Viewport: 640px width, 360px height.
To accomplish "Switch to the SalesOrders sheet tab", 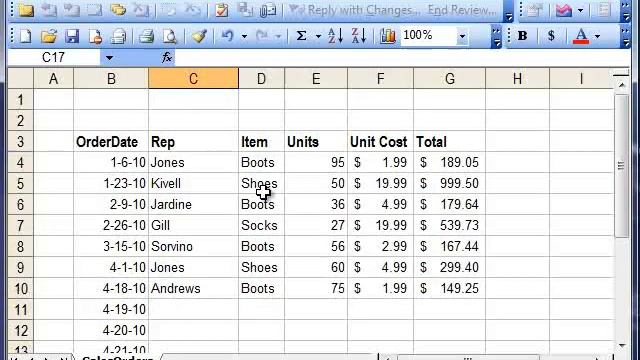I will 118,357.
